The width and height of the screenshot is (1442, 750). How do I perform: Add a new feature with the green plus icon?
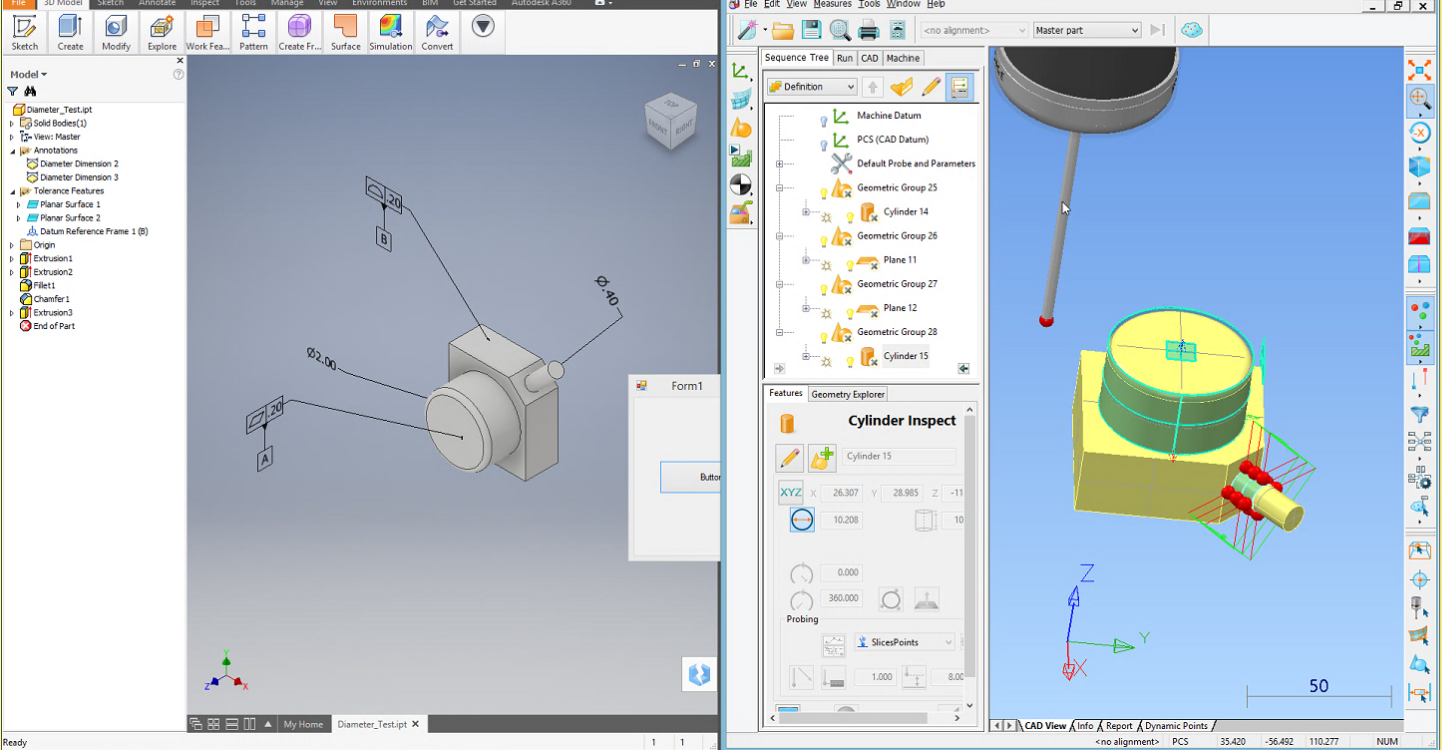821,457
